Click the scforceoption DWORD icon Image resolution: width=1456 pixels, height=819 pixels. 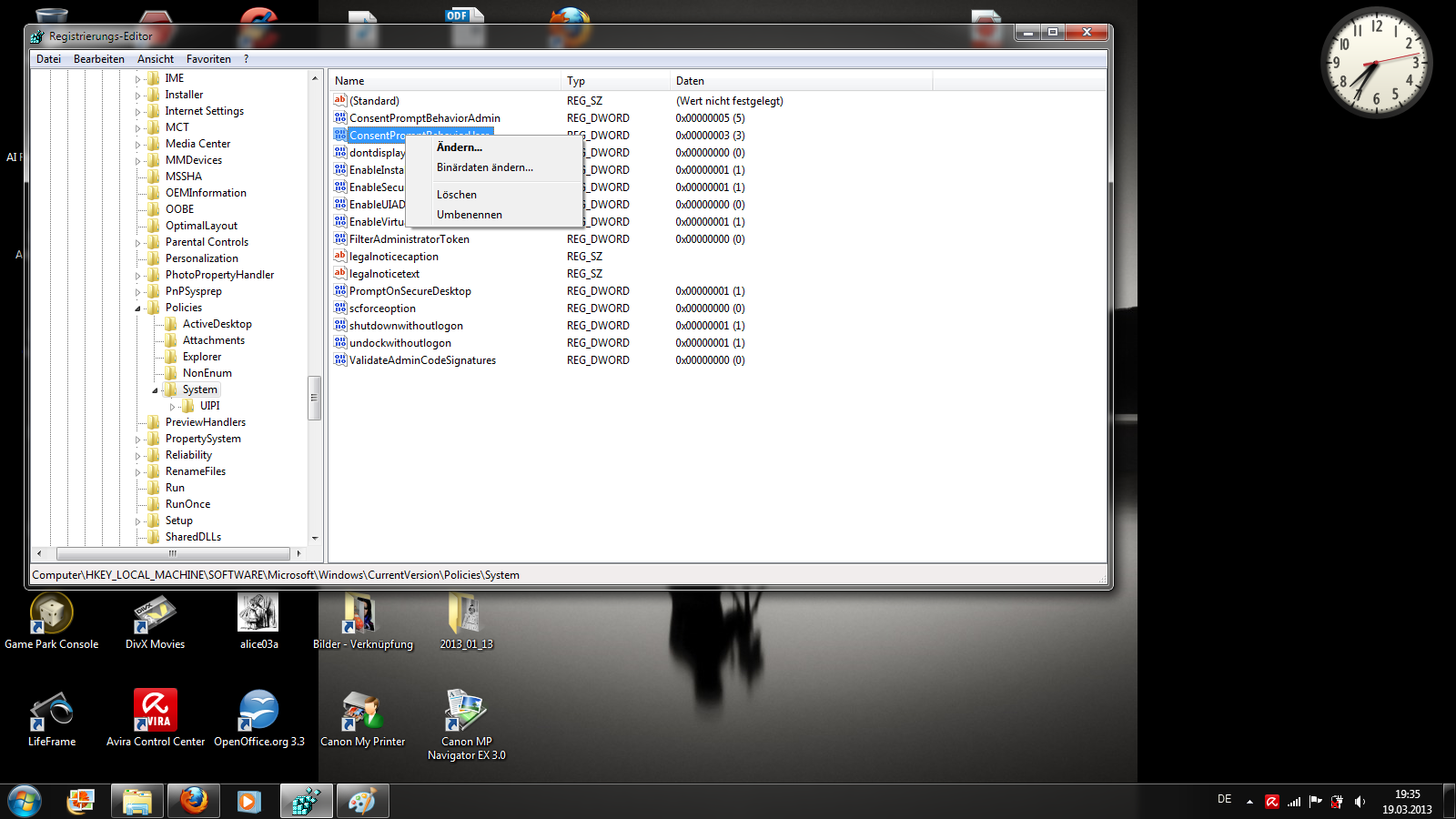click(340, 308)
